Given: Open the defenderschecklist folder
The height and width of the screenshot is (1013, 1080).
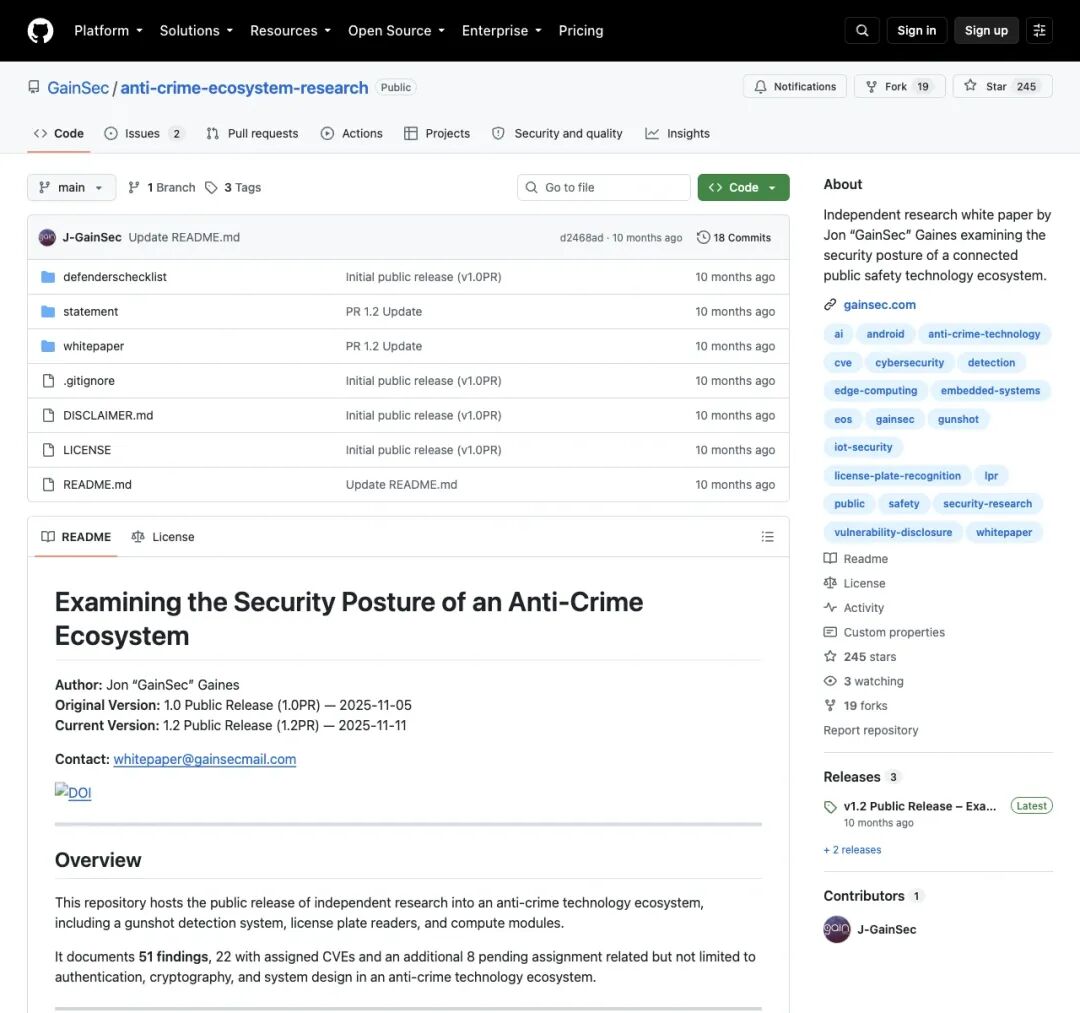Looking at the screenshot, I should coord(115,277).
